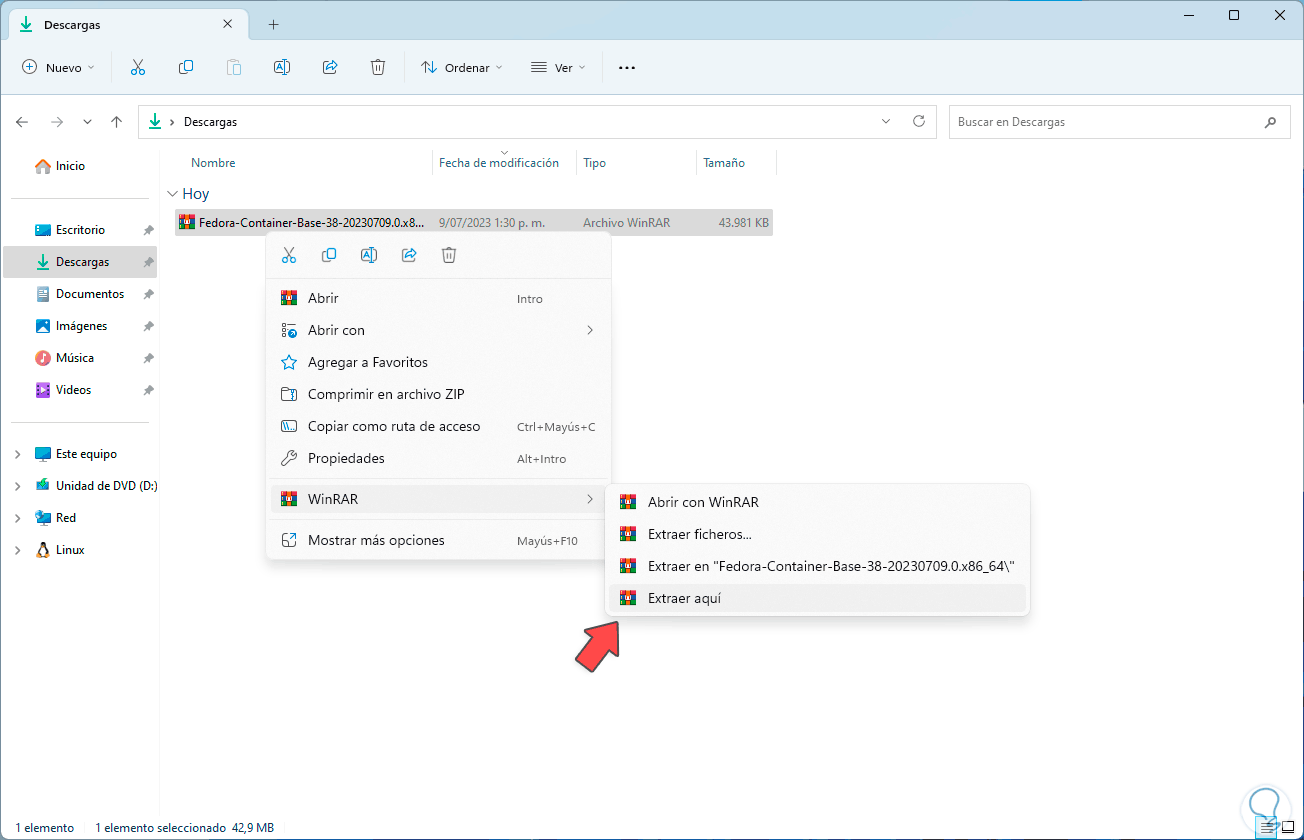Image resolution: width=1304 pixels, height=840 pixels.
Task: Click the 43.981 KB size cell
Action: (x=743, y=223)
